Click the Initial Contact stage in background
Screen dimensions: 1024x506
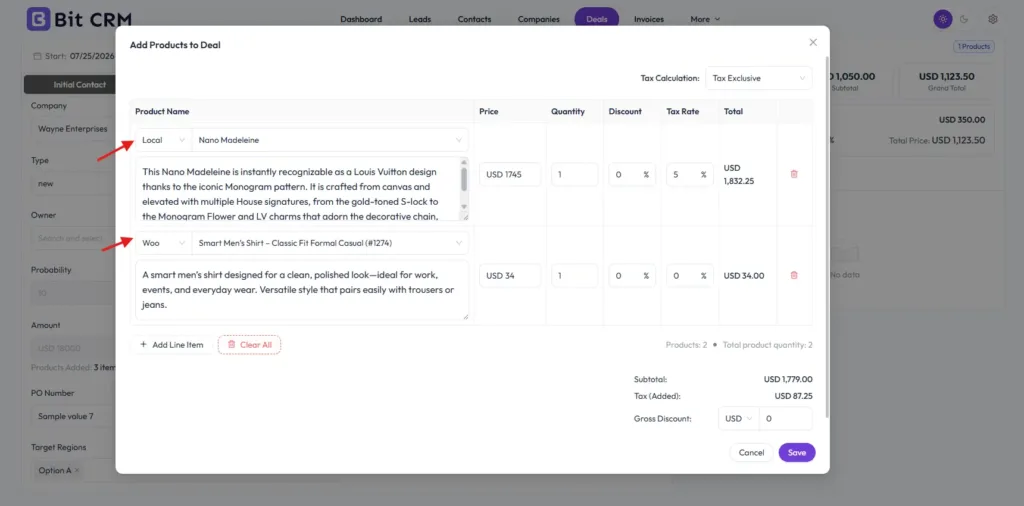point(70,84)
